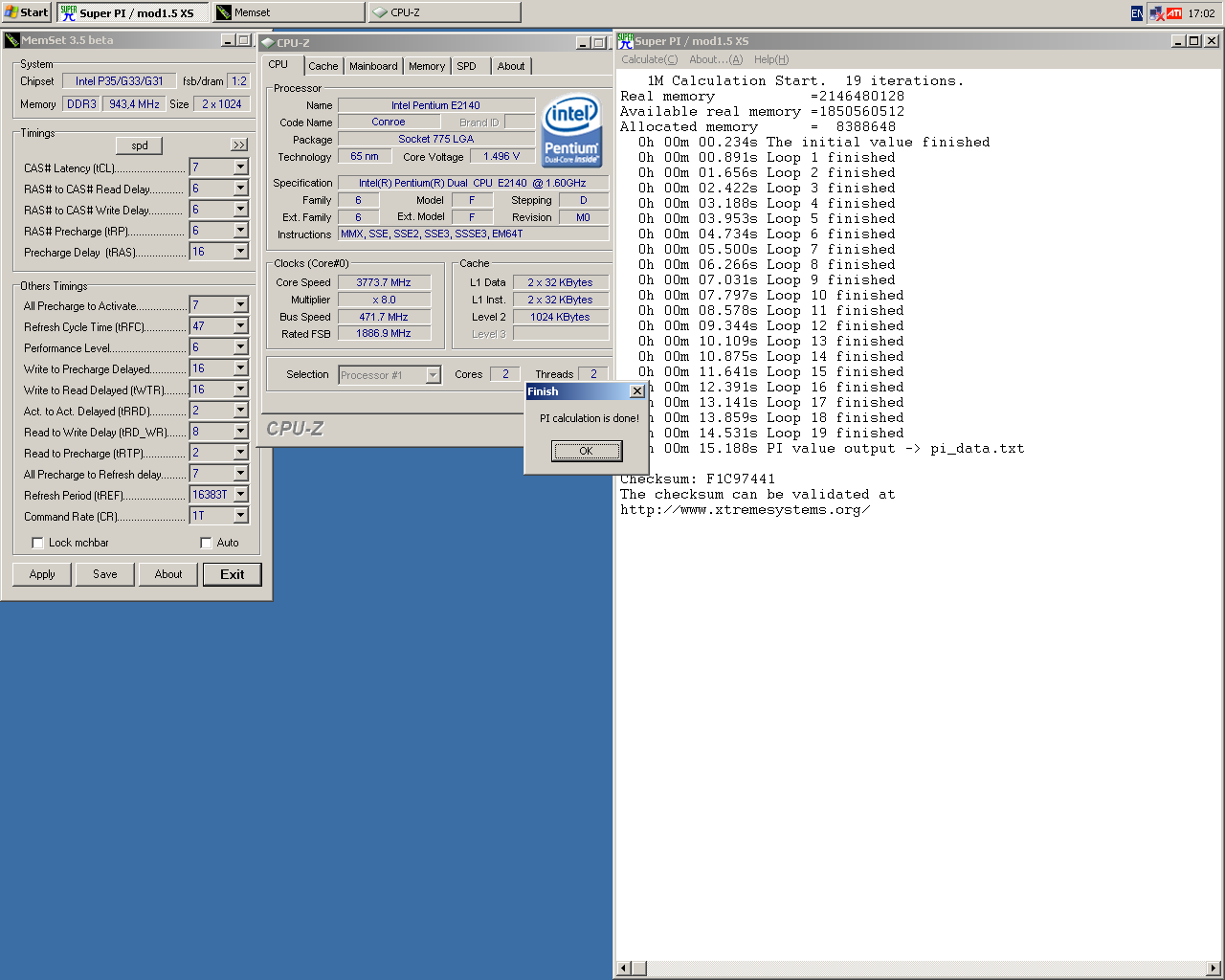
Task: Select the CPU tab in CPU-Z
Action: 283,64
